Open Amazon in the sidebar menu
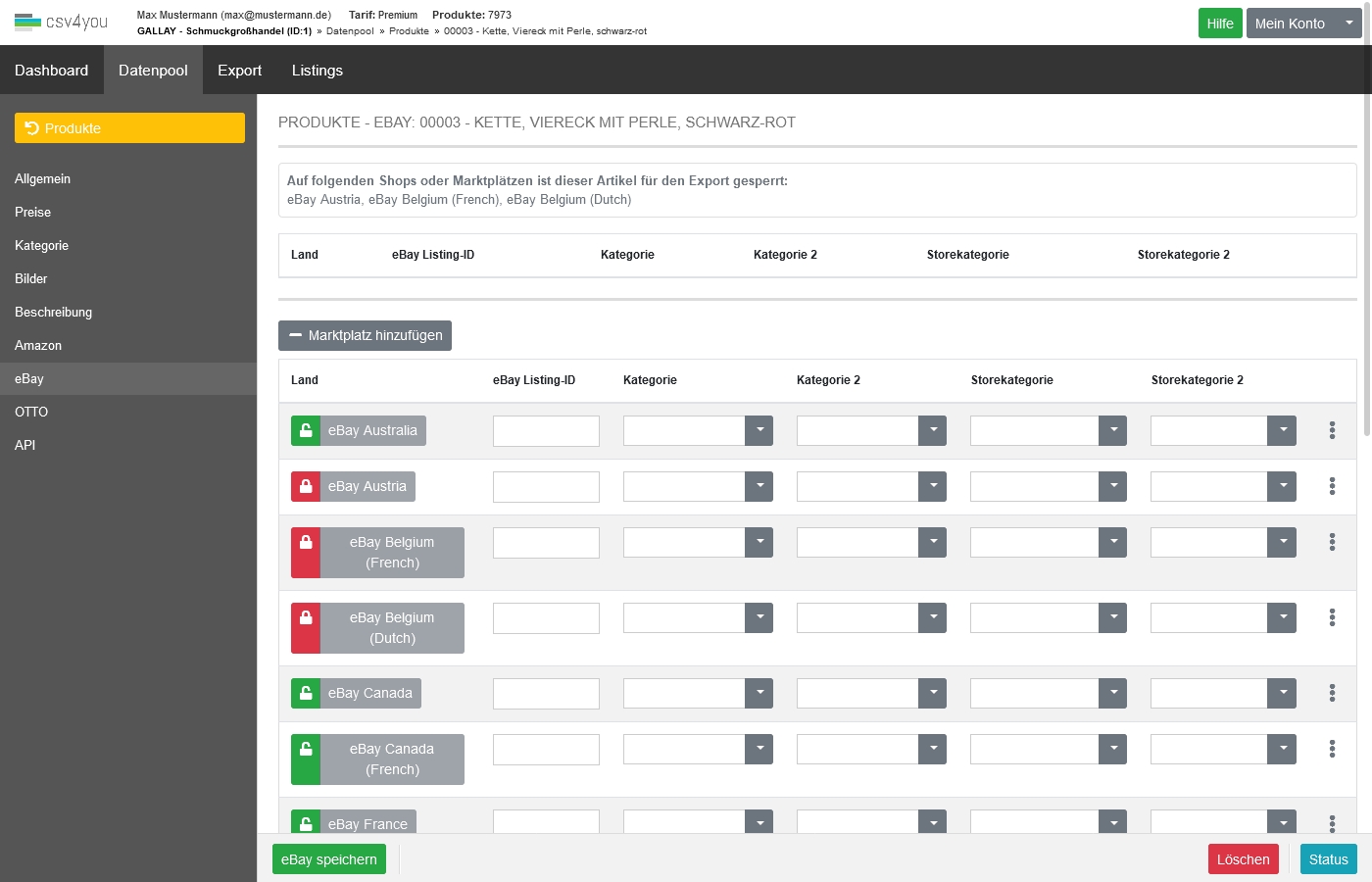 point(38,346)
